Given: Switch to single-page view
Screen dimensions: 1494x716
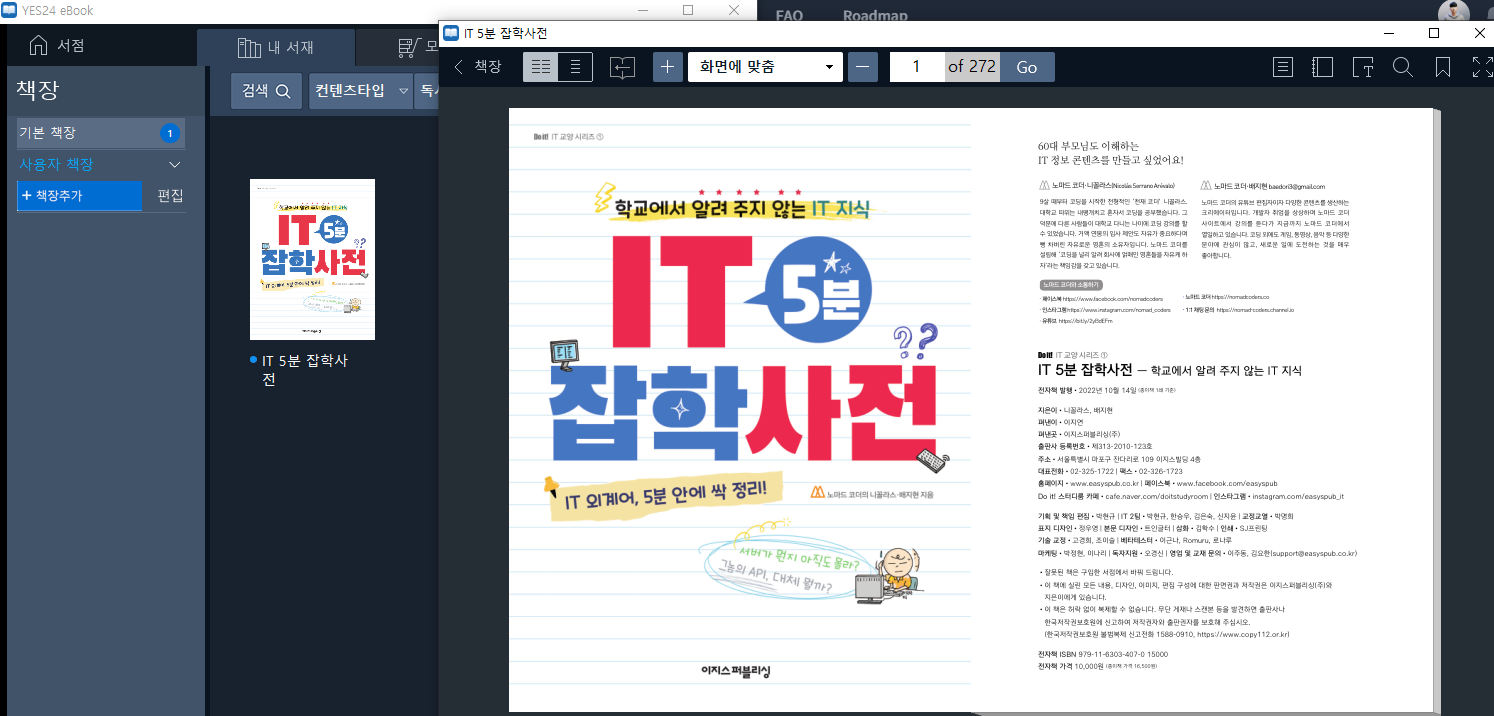Looking at the screenshot, I should tap(575, 67).
